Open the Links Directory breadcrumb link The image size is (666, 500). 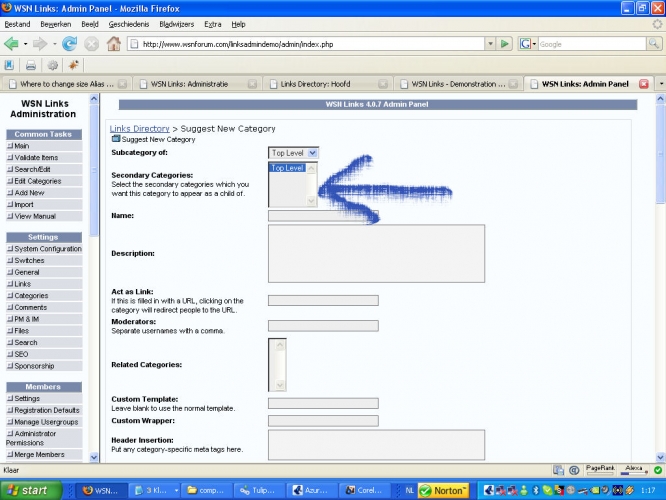[139, 129]
